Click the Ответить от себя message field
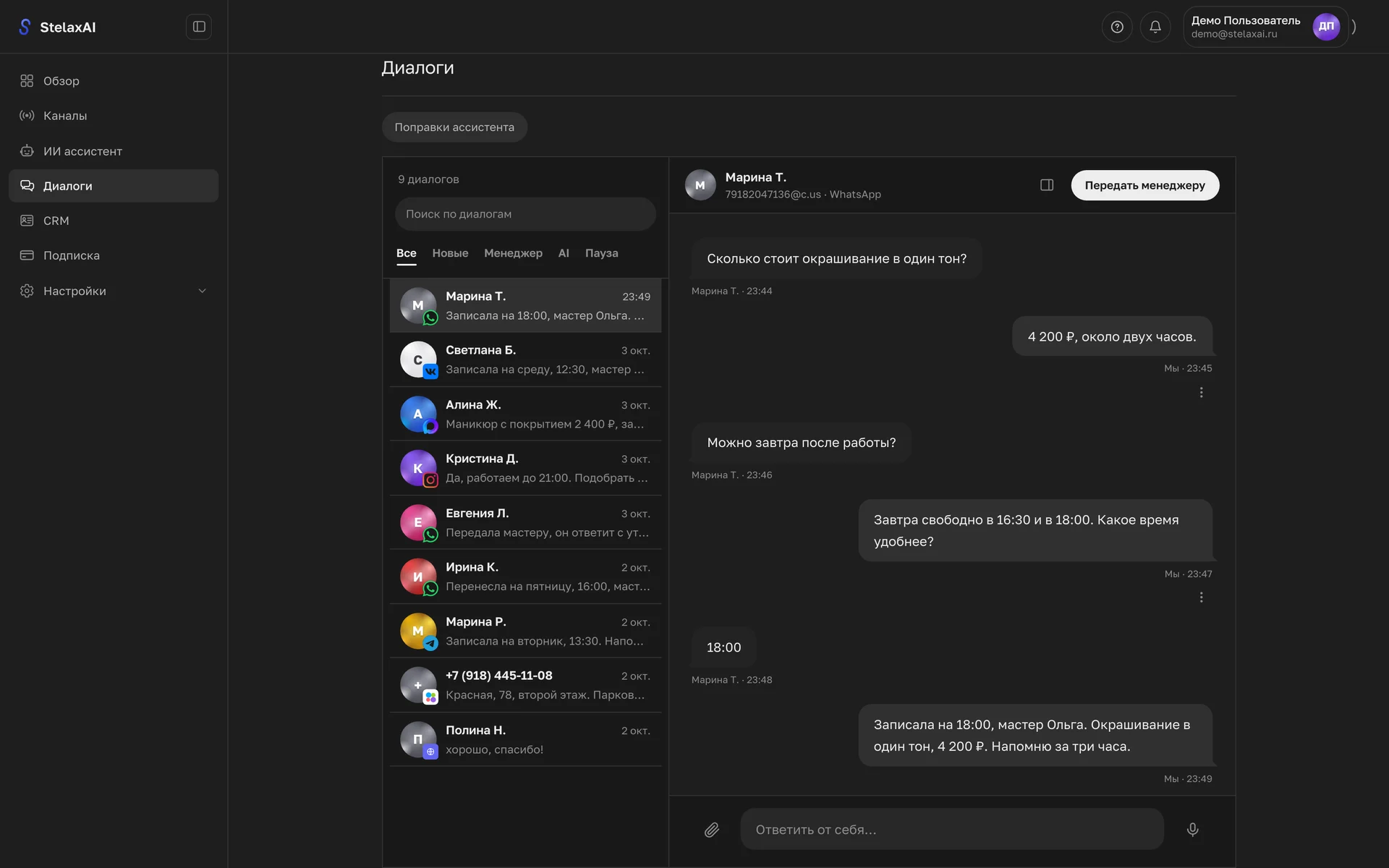Image resolution: width=1389 pixels, height=868 pixels. coord(951,830)
